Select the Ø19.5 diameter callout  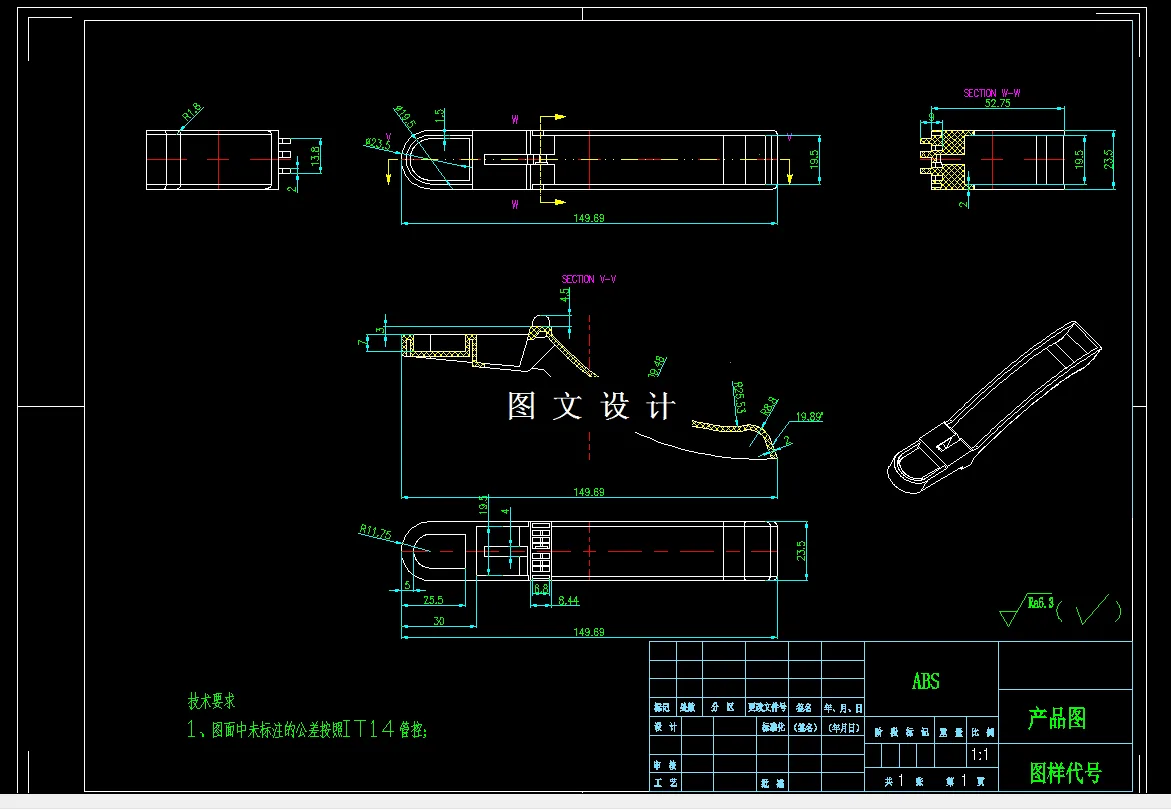click(x=404, y=116)
